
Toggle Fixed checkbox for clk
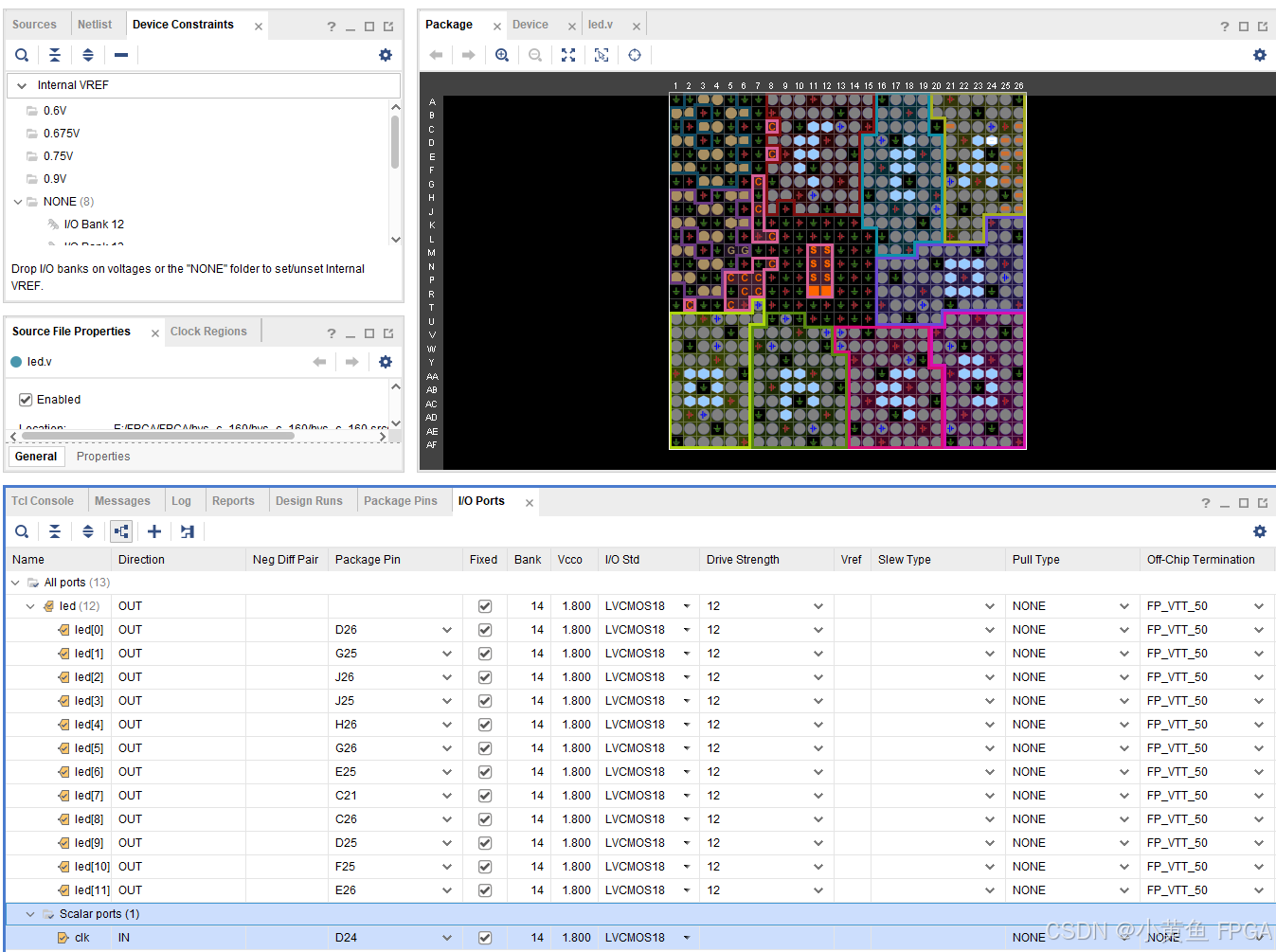(485, 938)
